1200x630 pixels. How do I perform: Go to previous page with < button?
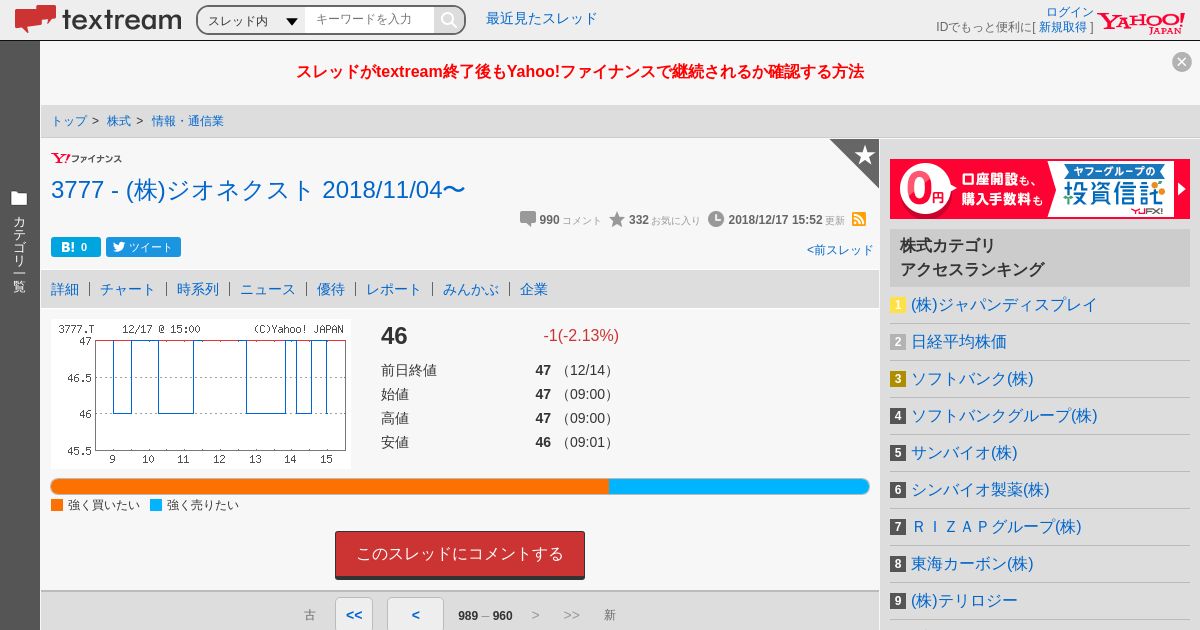click(x=415, y=614)
